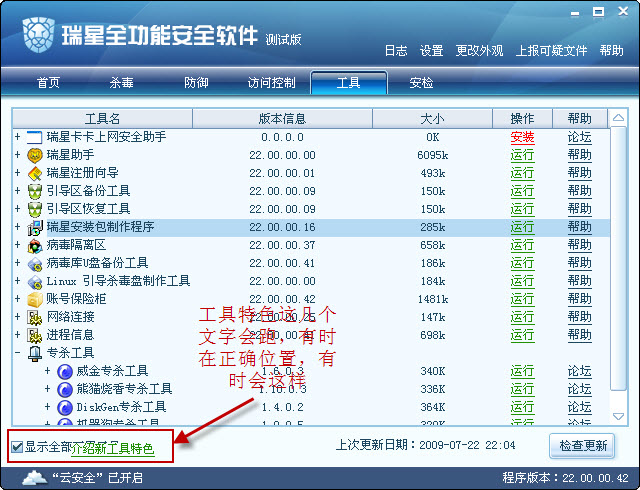Switch to the 首页 tab
The image size is (640, 490).
coord(49,83)
